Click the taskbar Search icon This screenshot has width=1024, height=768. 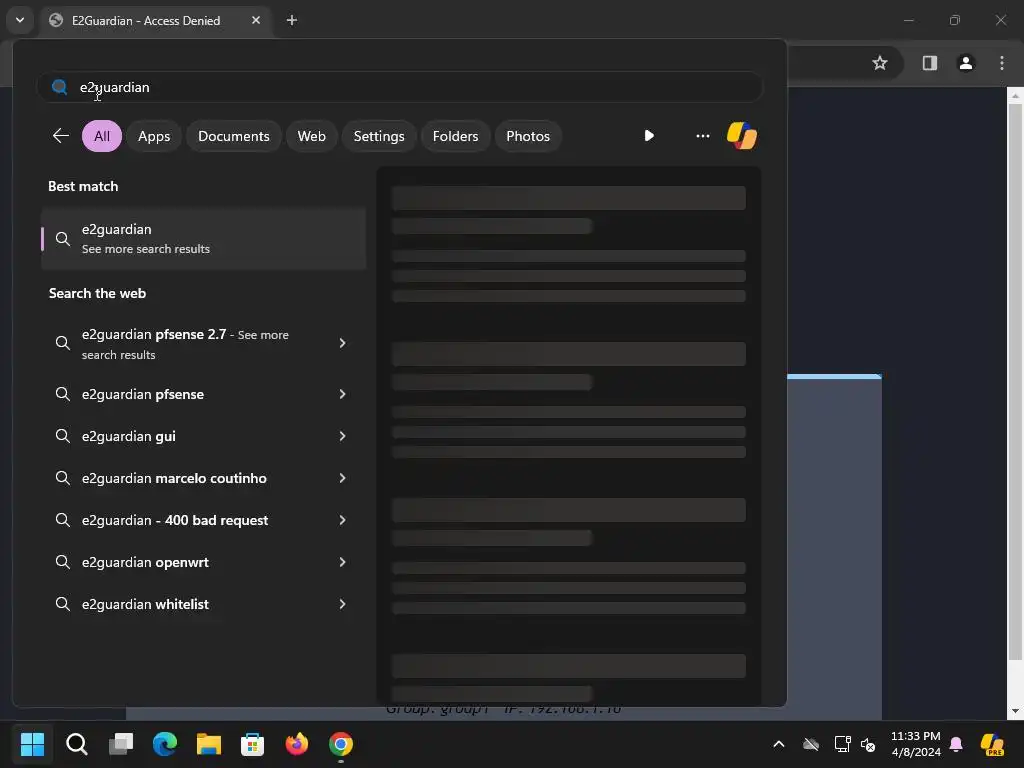point(76,744)
